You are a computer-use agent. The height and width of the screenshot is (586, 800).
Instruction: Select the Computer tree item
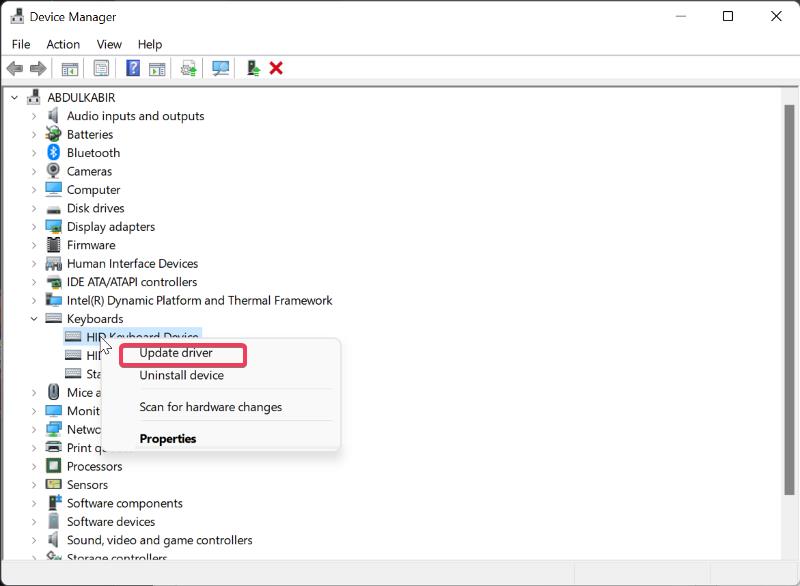[x=93, y=189]
